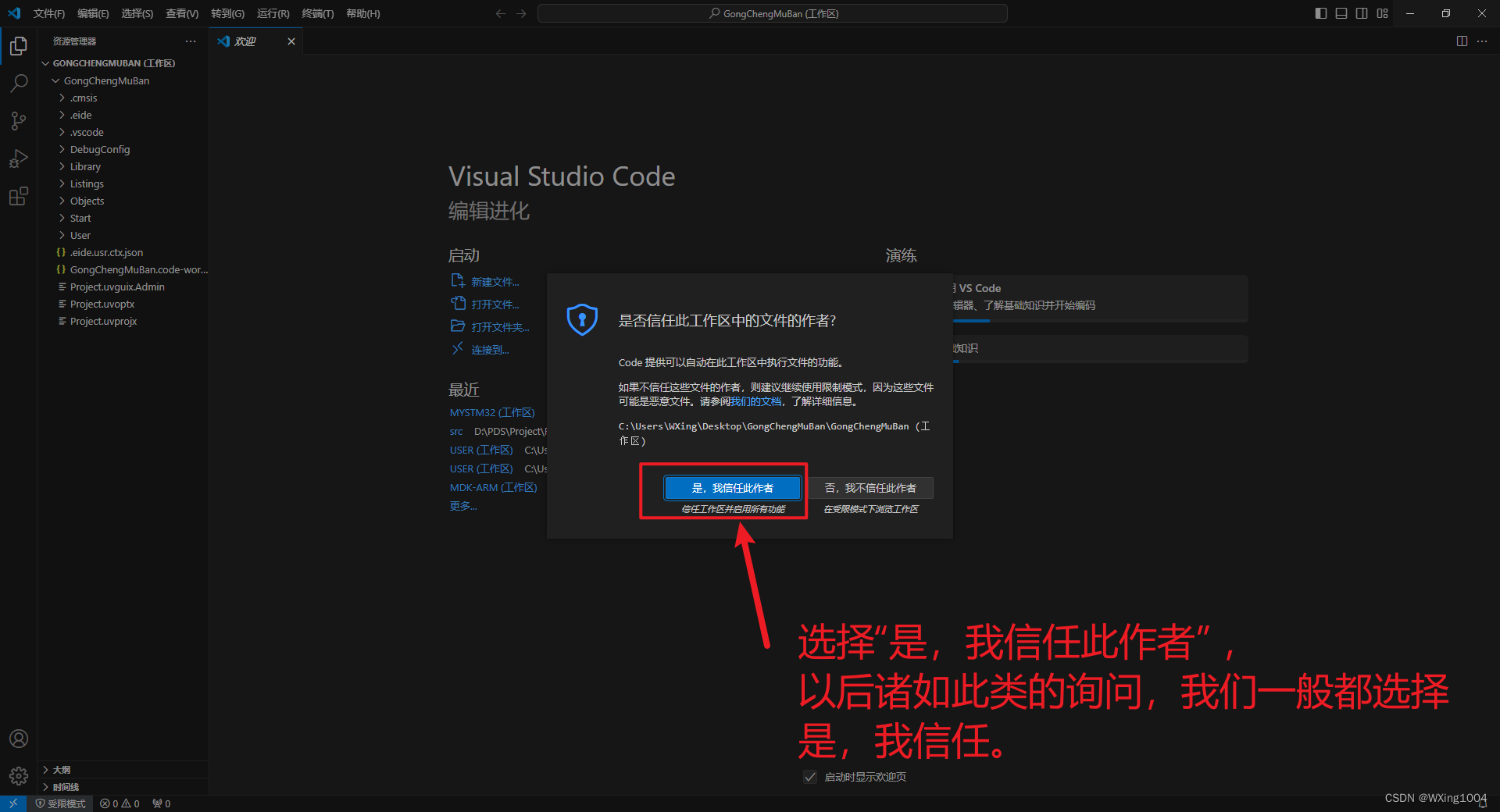
Task: Toggle primary side bar layout icon
Action: click(x=1321, y=13)
